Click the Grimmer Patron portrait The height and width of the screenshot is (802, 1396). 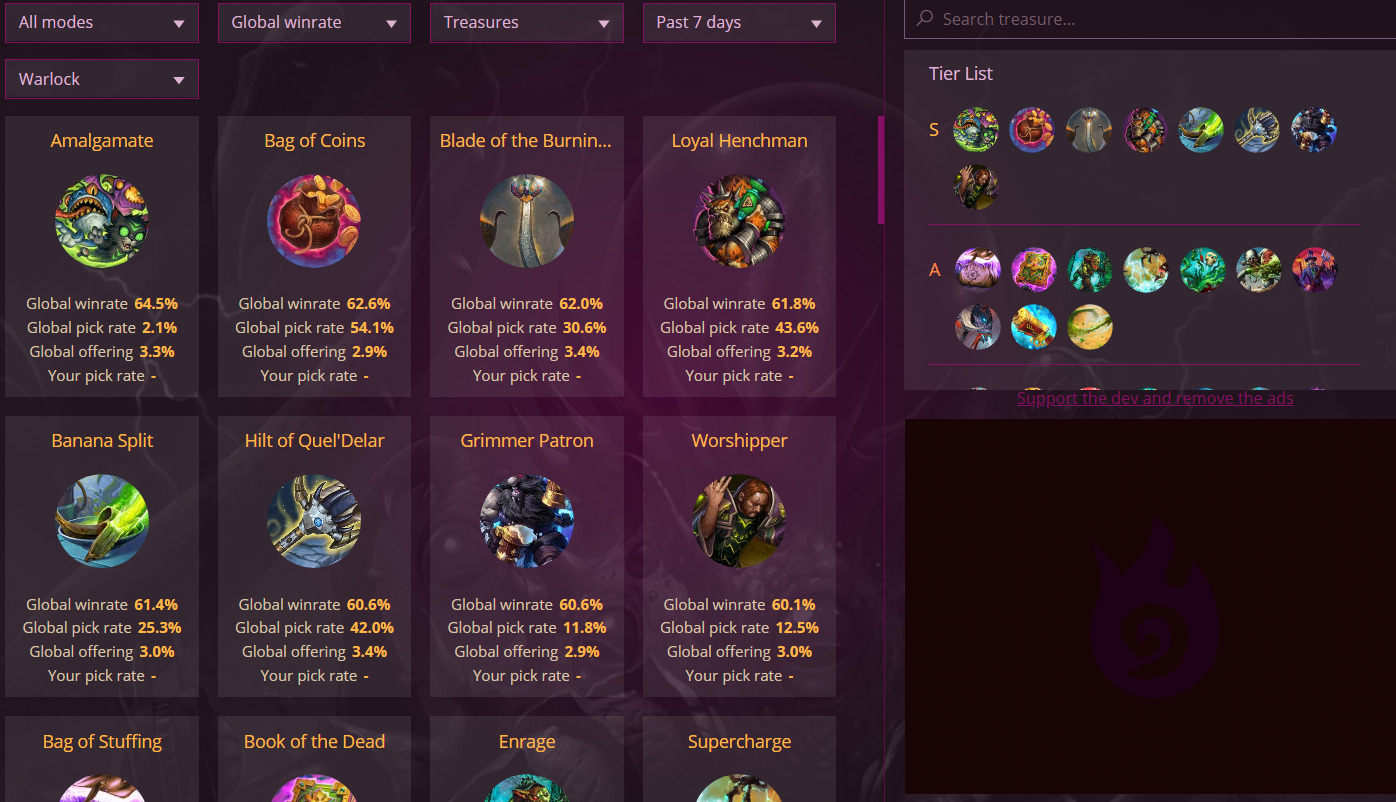pos(527,521)
